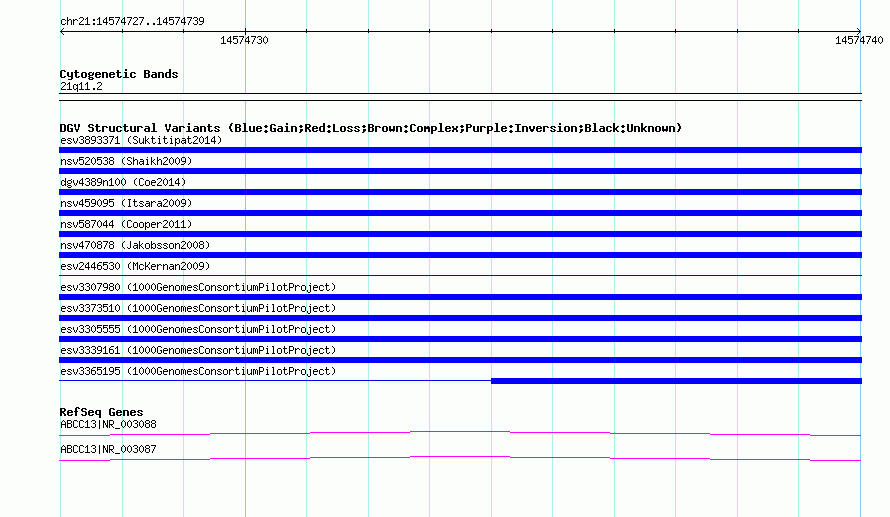
Task: Click the Cytogenetic Bands track title
Action: (x=119, y=74)
